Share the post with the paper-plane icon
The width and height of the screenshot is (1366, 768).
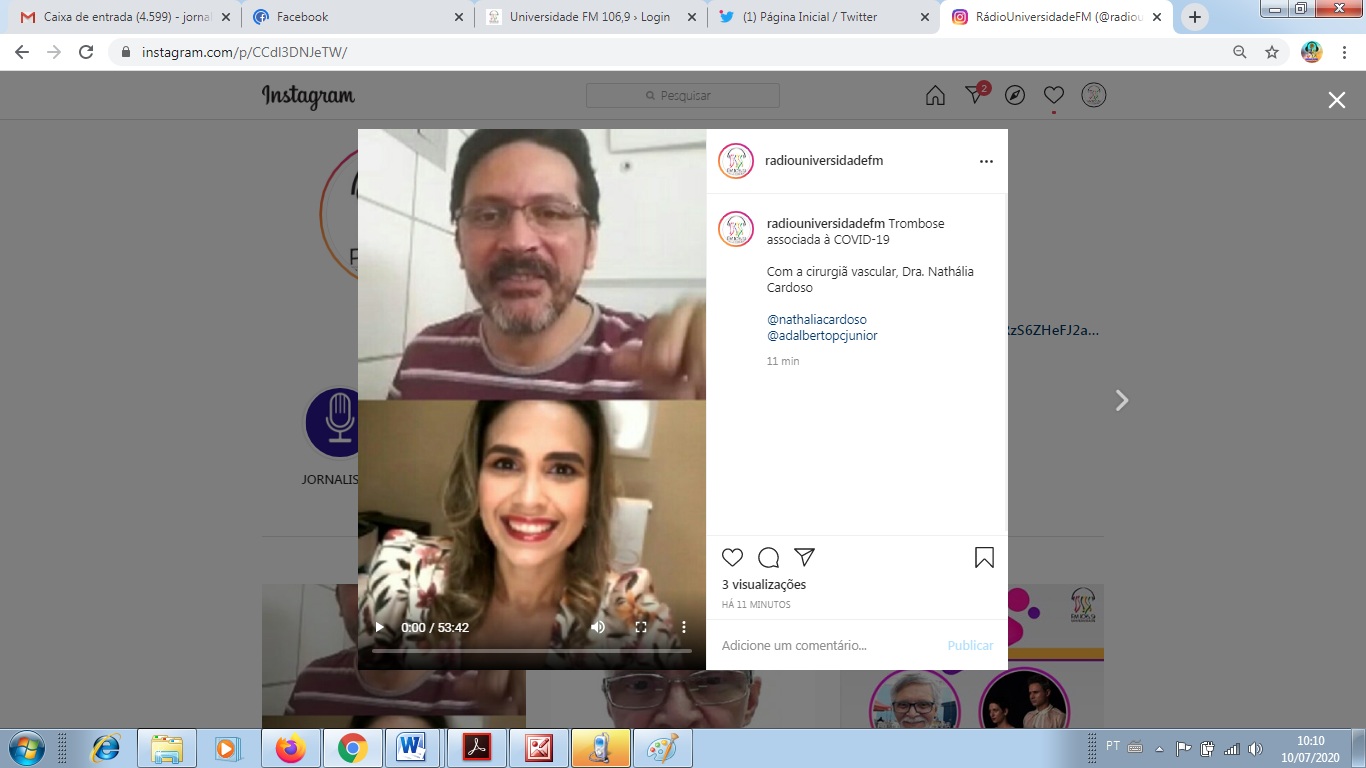(x=804, y=557)
